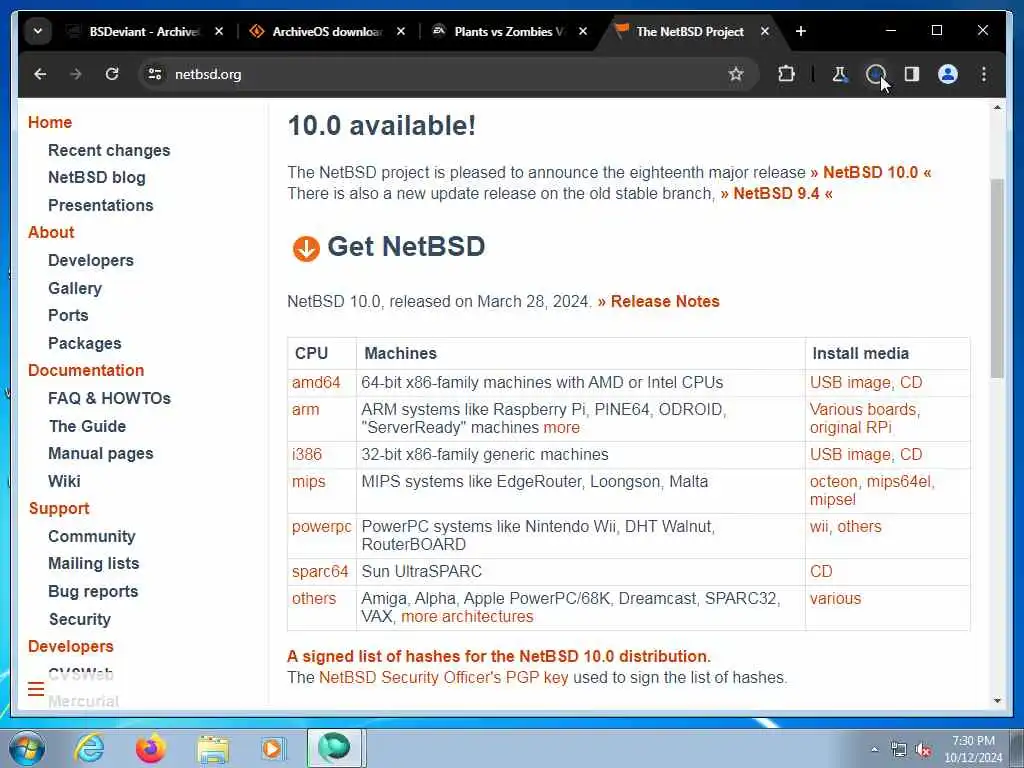Open the Gallery sidebar link
Screen dimensions: 1024x768
(x=75, y=288)
